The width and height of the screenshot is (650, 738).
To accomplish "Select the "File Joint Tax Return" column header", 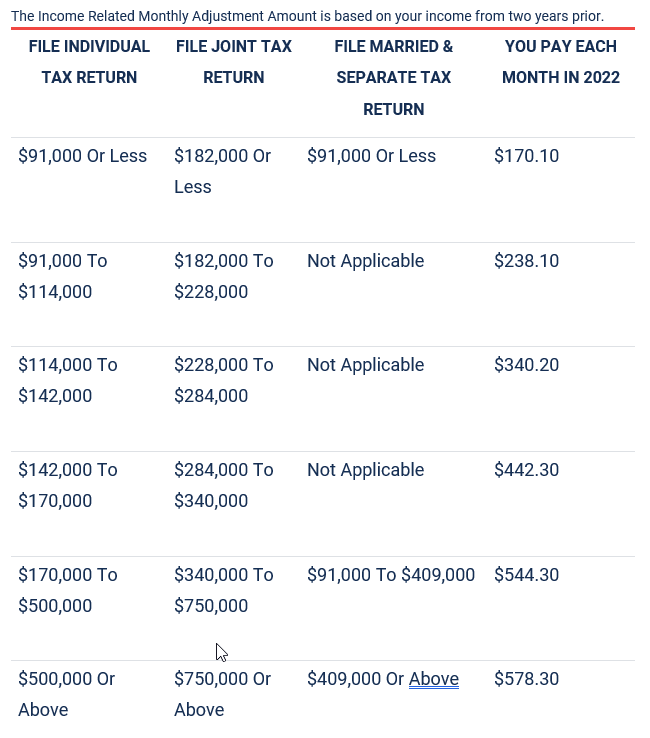I will [x=233, y=62].
